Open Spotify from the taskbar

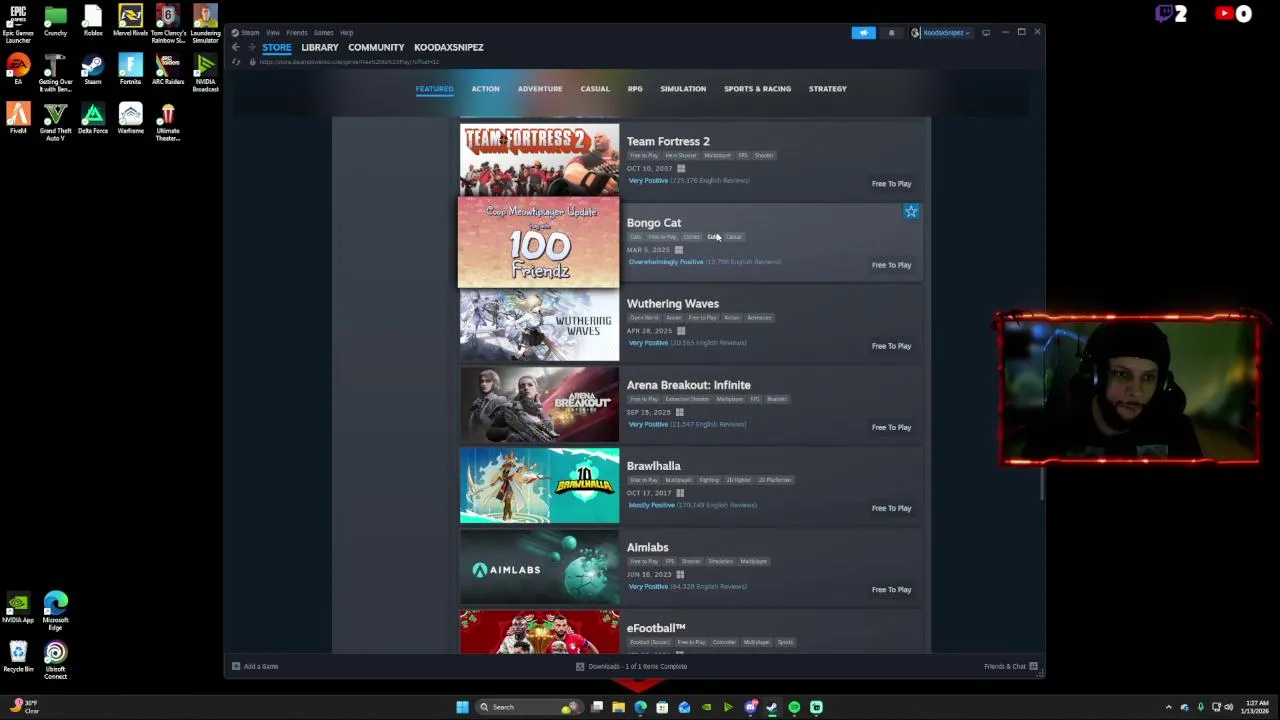794,707
